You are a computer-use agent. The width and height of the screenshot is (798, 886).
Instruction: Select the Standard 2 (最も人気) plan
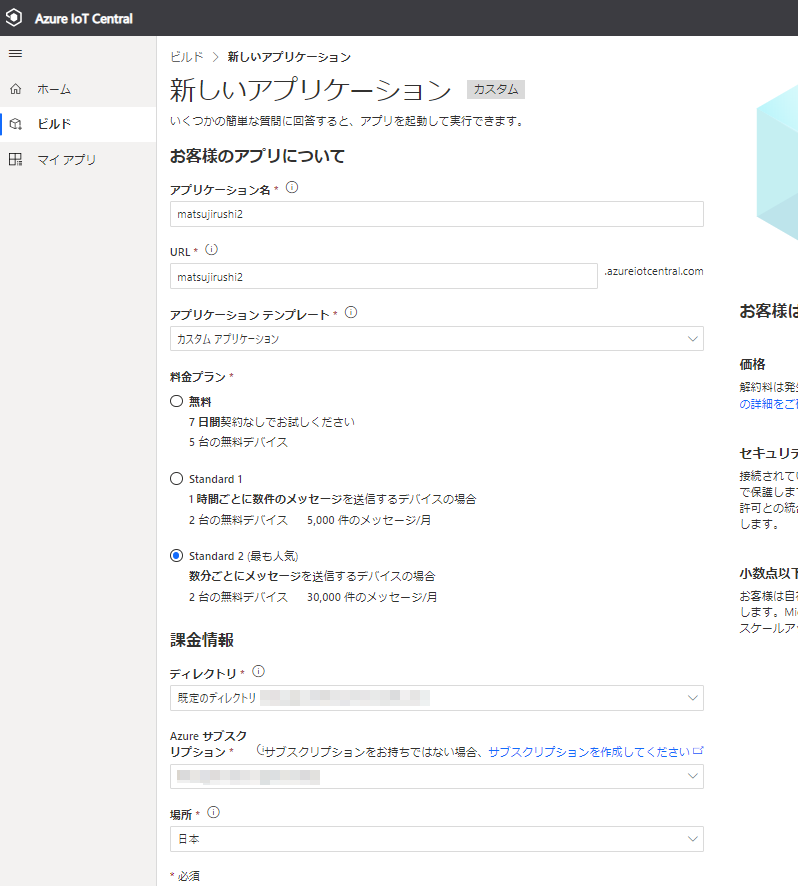coord(176,555)
